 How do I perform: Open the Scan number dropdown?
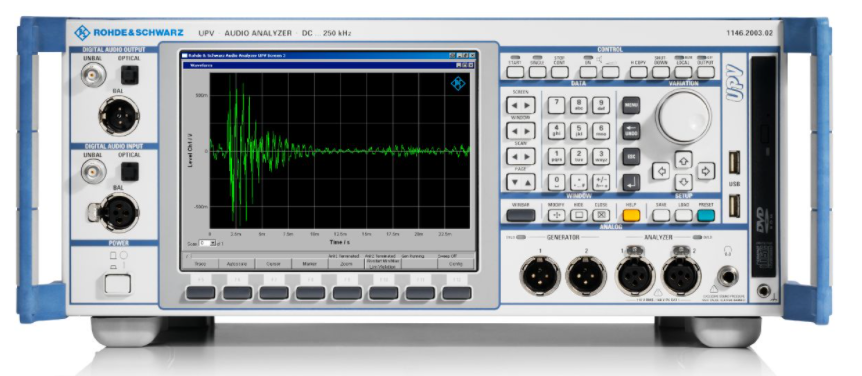208,242
